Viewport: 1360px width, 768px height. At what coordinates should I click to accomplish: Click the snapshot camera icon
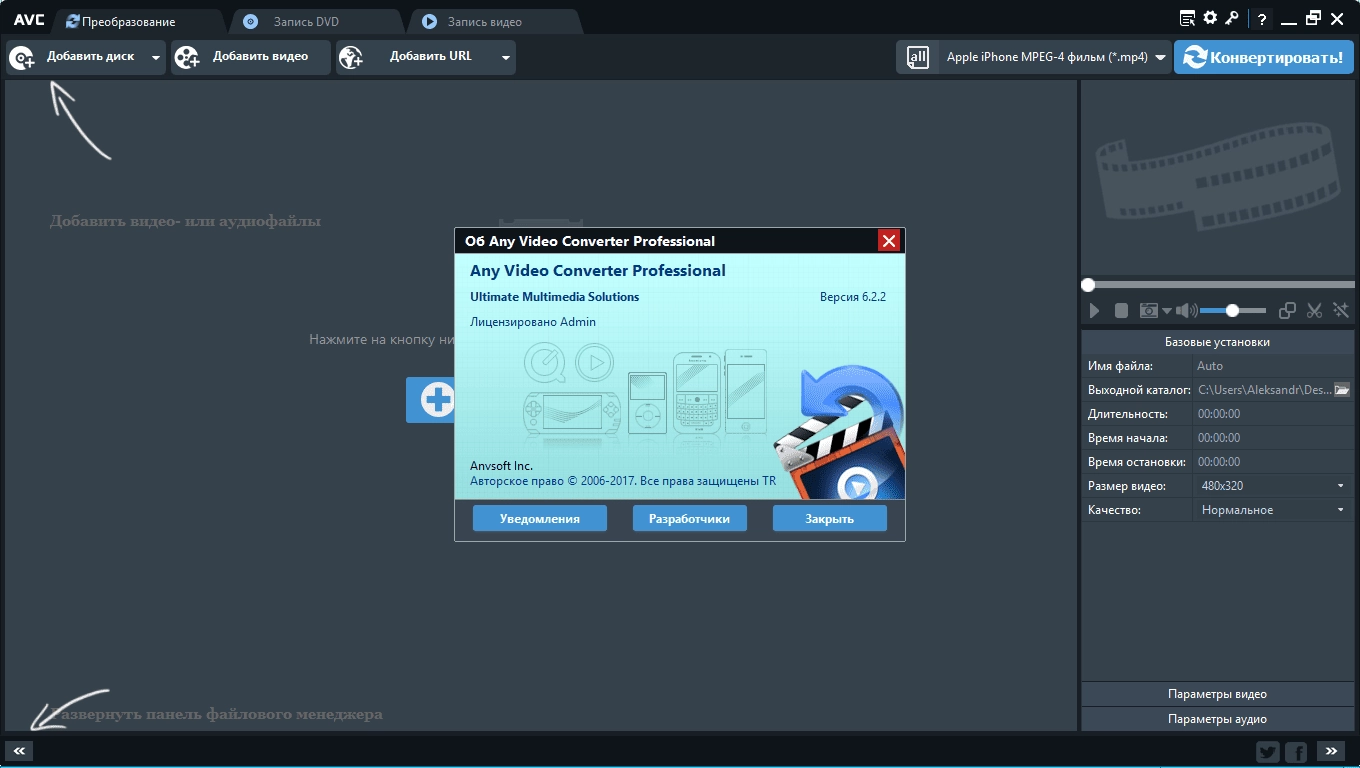1149,311
